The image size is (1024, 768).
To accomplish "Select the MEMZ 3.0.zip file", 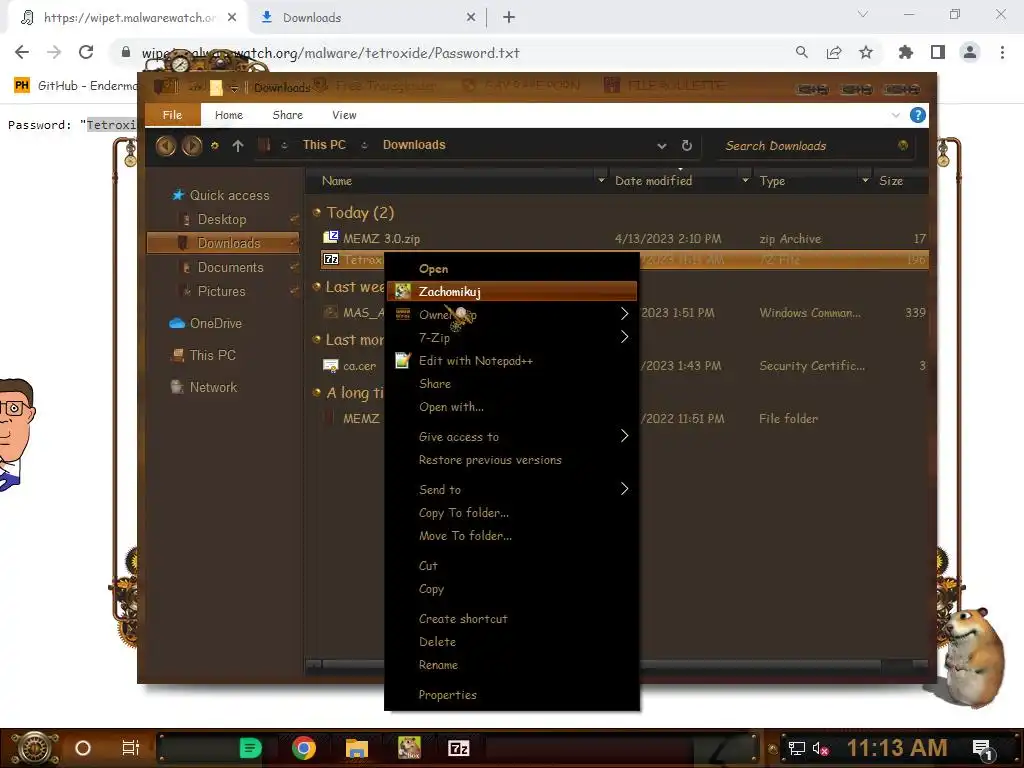I will click(x=381, y=239).
